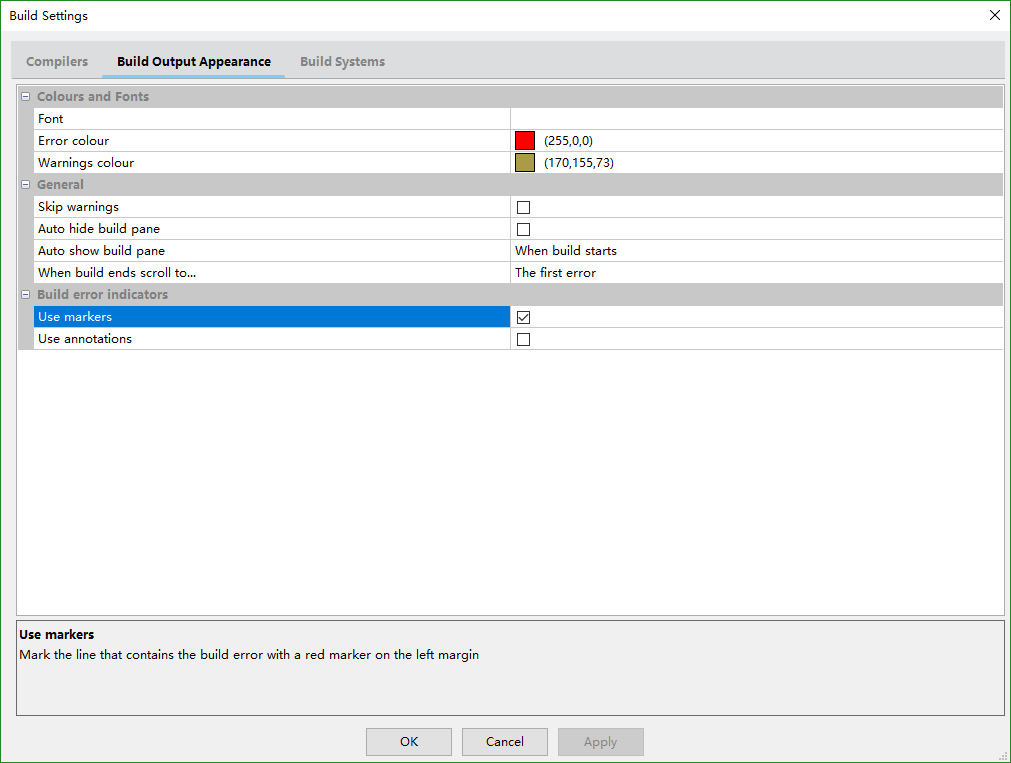Collapse the Colours and Fonts section
Screen dimensions: 1011x763
point(26,96)
